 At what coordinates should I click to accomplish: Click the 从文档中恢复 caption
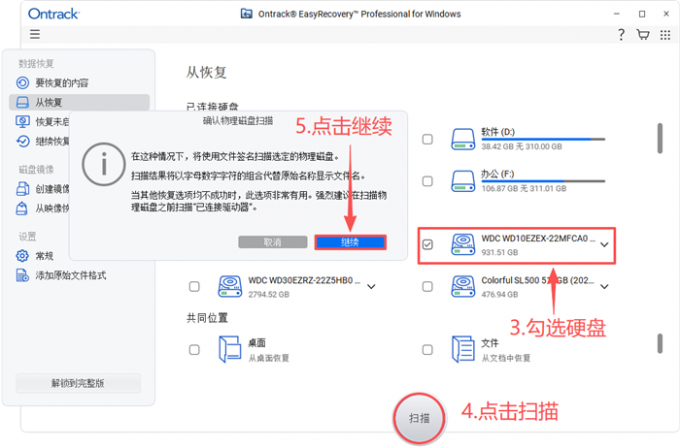[506, 358]
